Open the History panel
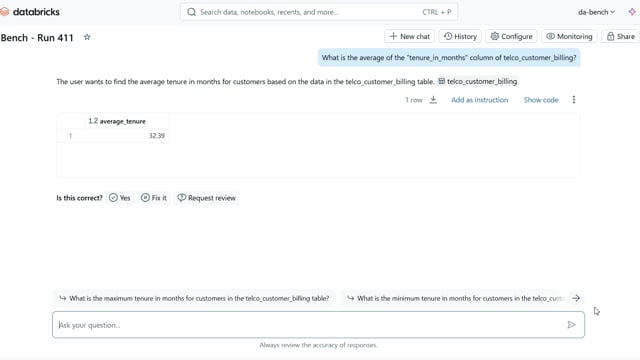Image resolution: width=640 pixels, height=360 pixels. (460, 36)
